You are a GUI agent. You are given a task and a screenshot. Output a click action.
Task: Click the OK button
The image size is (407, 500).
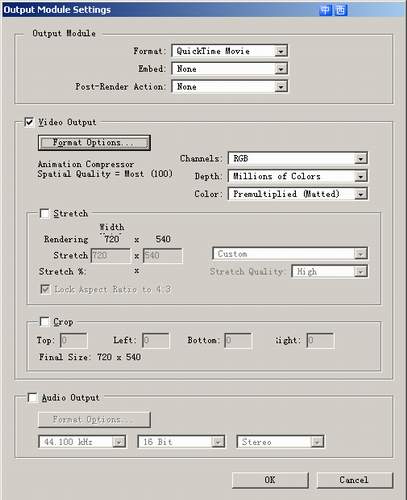tap(270, 480)
